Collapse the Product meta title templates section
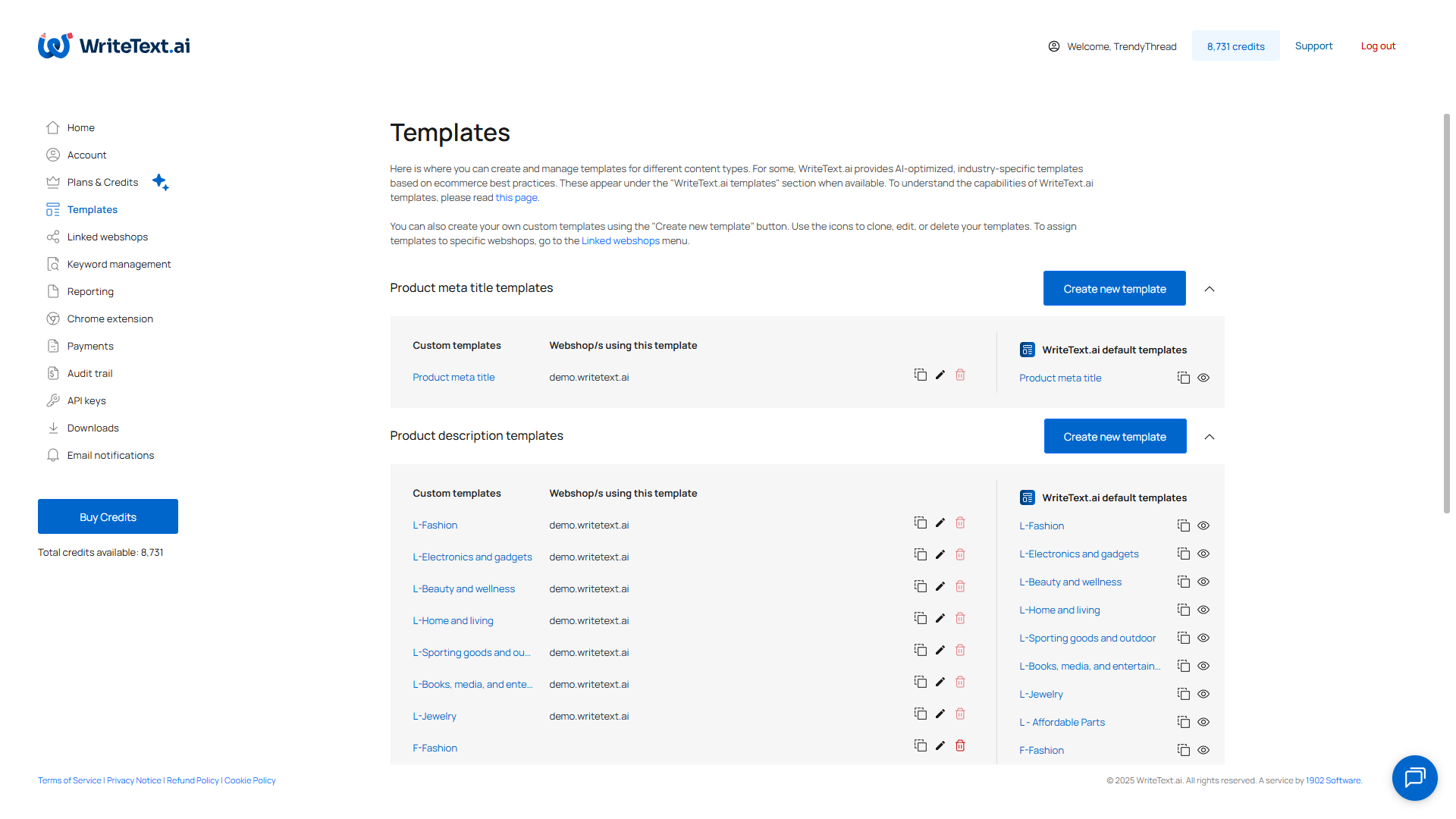Image resolution: width=1456 pixels, height=819 pixels. [x=1210, y=288]
